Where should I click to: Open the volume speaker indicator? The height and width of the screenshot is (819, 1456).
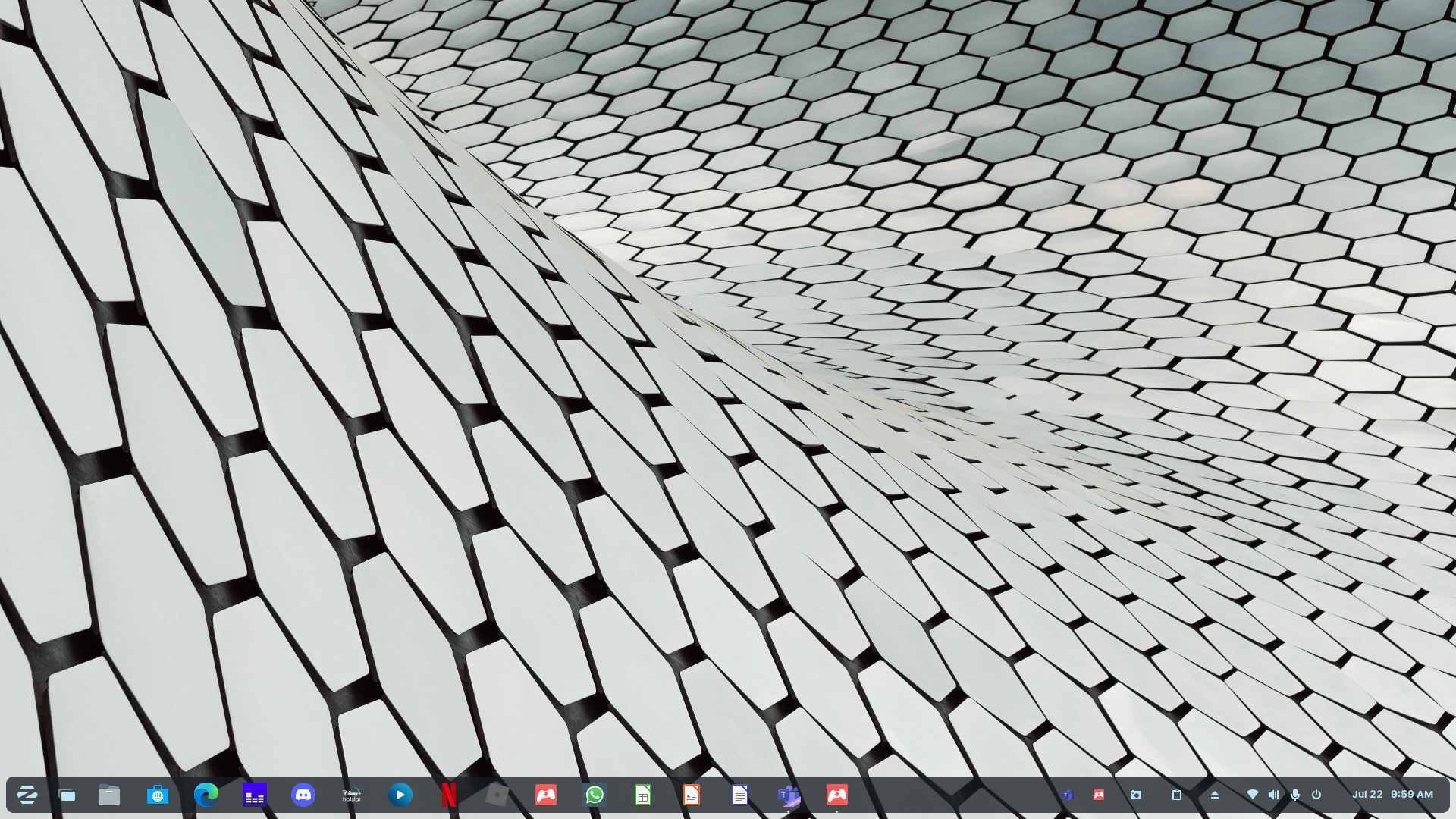point(1274,795)
